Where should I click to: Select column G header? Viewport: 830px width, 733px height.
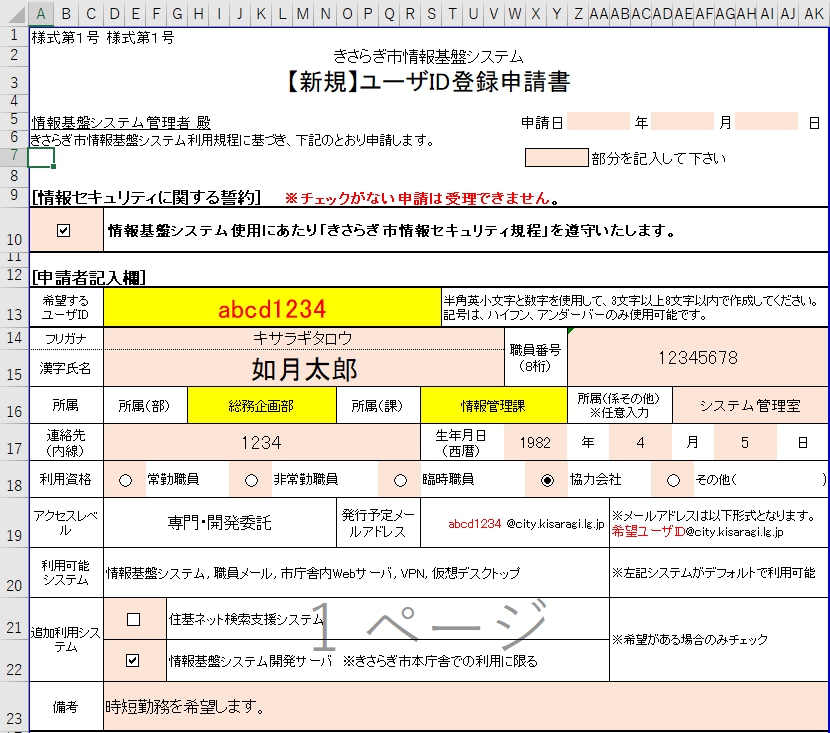pyautogui.click(x=177, y=13)
